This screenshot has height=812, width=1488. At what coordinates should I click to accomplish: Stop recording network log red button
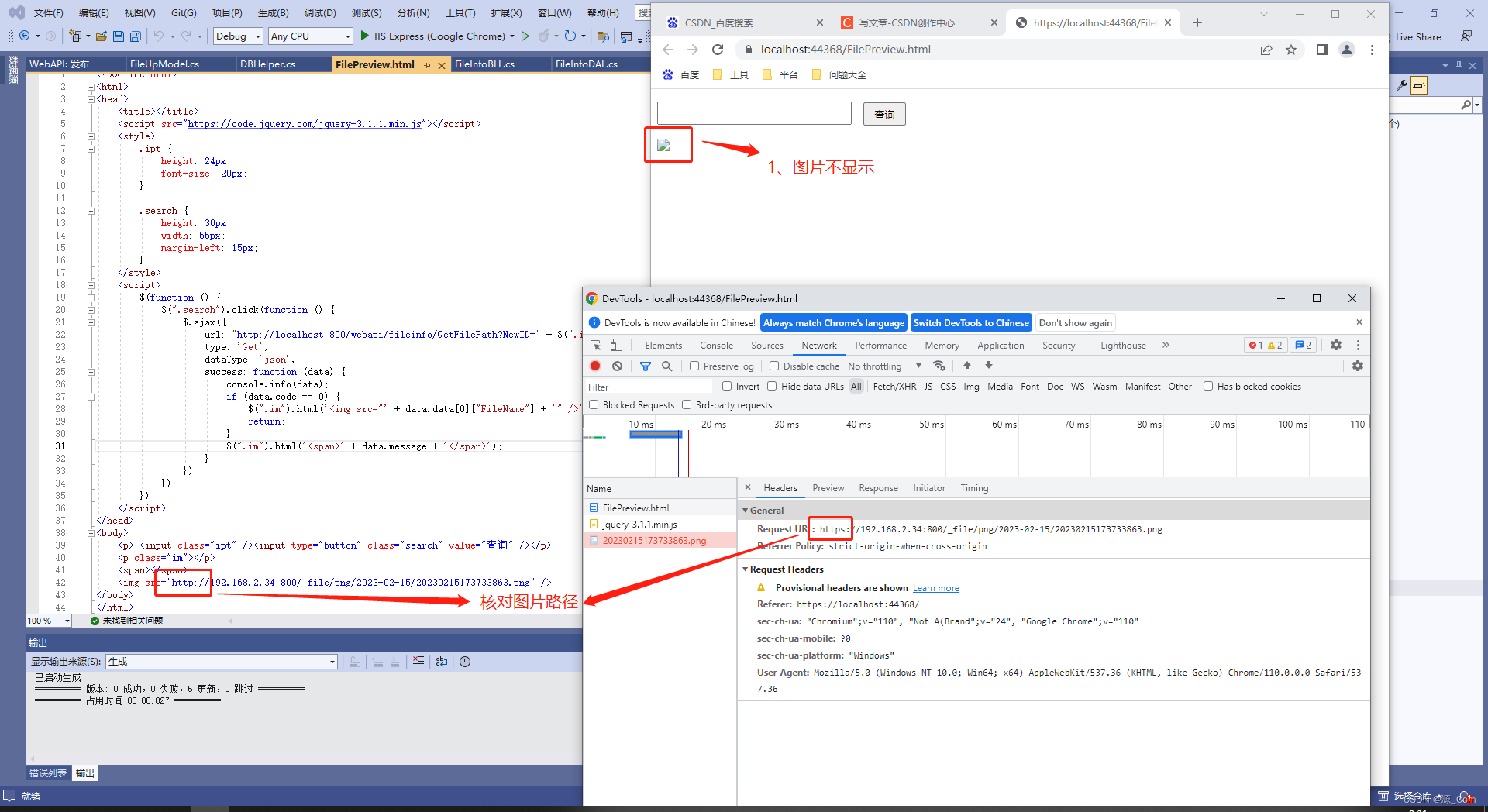[595, 366]
